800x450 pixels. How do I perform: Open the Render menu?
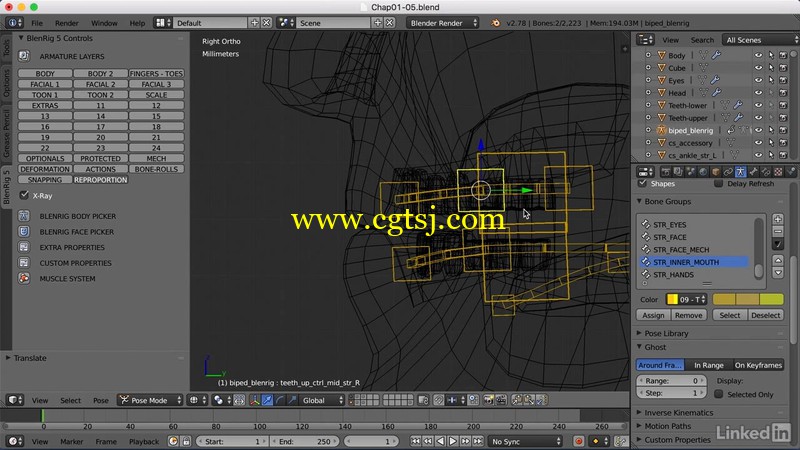click(x=67, y=23)
